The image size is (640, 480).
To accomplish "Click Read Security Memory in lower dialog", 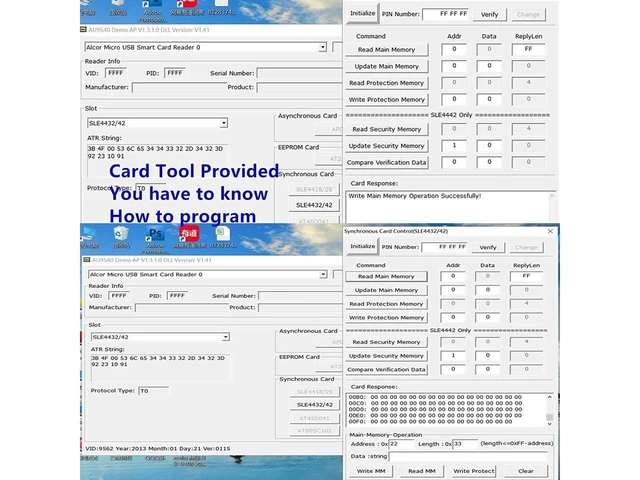I will pyautogui.click(x=386, y=342).
